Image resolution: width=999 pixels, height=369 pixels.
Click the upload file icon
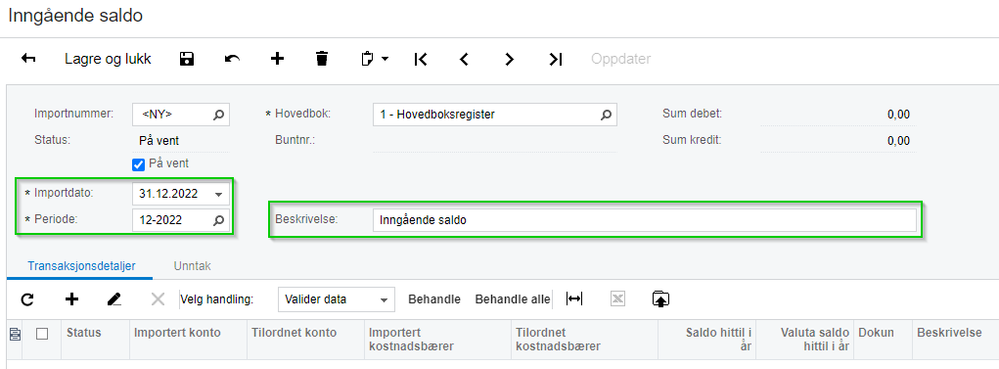[x=661, y=299]
